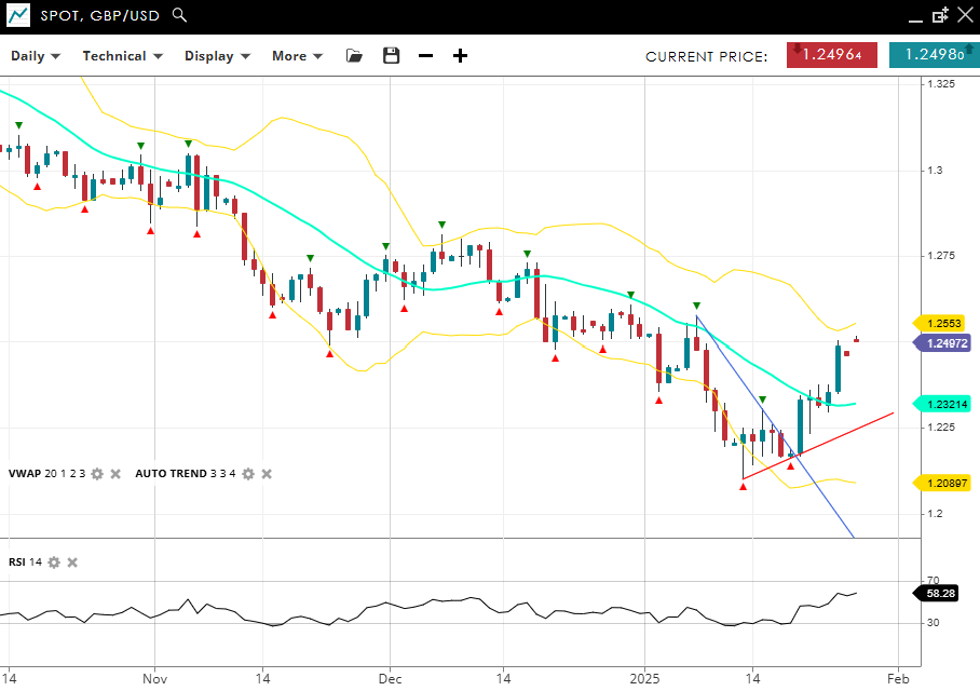Remove the Auto Trend indicator

266,474
